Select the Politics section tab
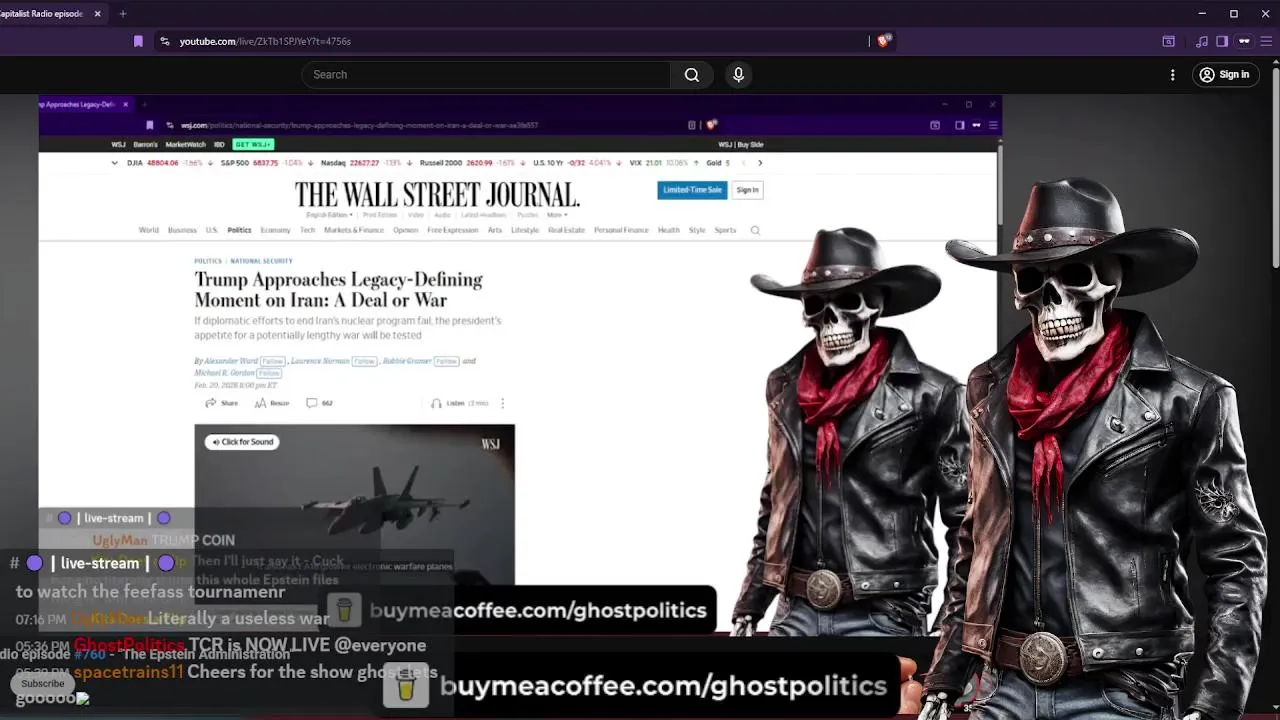Image resolution: width=1280 pixels, height=720 pixels. pyautogui.click(x=239, y=230)
